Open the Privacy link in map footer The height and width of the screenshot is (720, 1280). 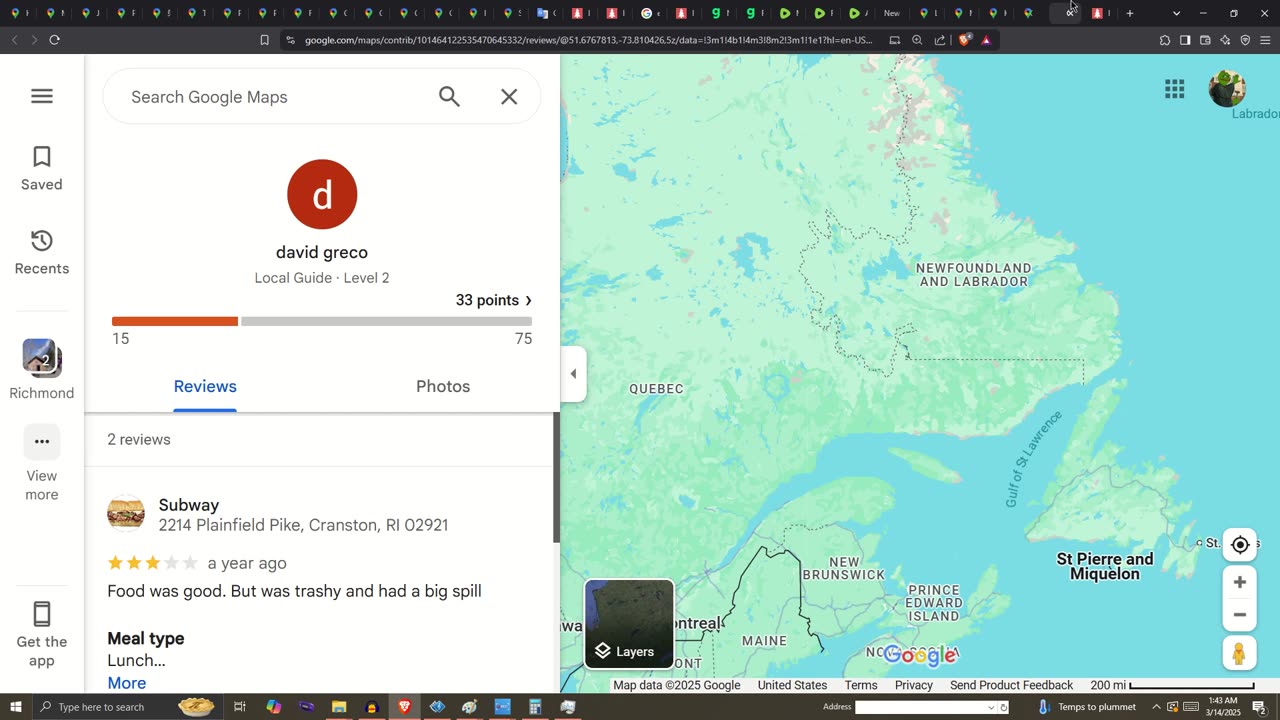[914, 685]
